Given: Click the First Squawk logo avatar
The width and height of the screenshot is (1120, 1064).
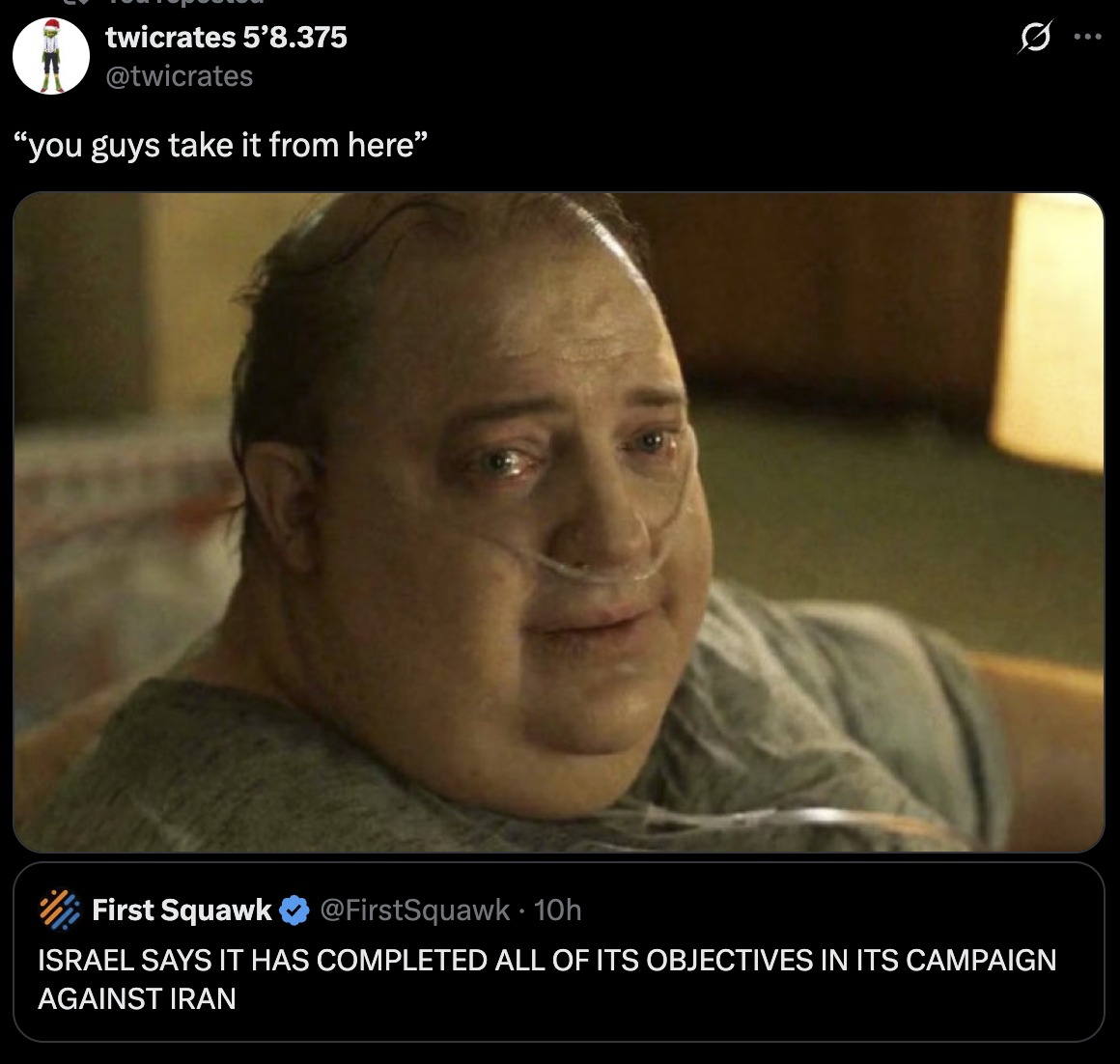Looking at the screenshot, I should tap(60, 910).
